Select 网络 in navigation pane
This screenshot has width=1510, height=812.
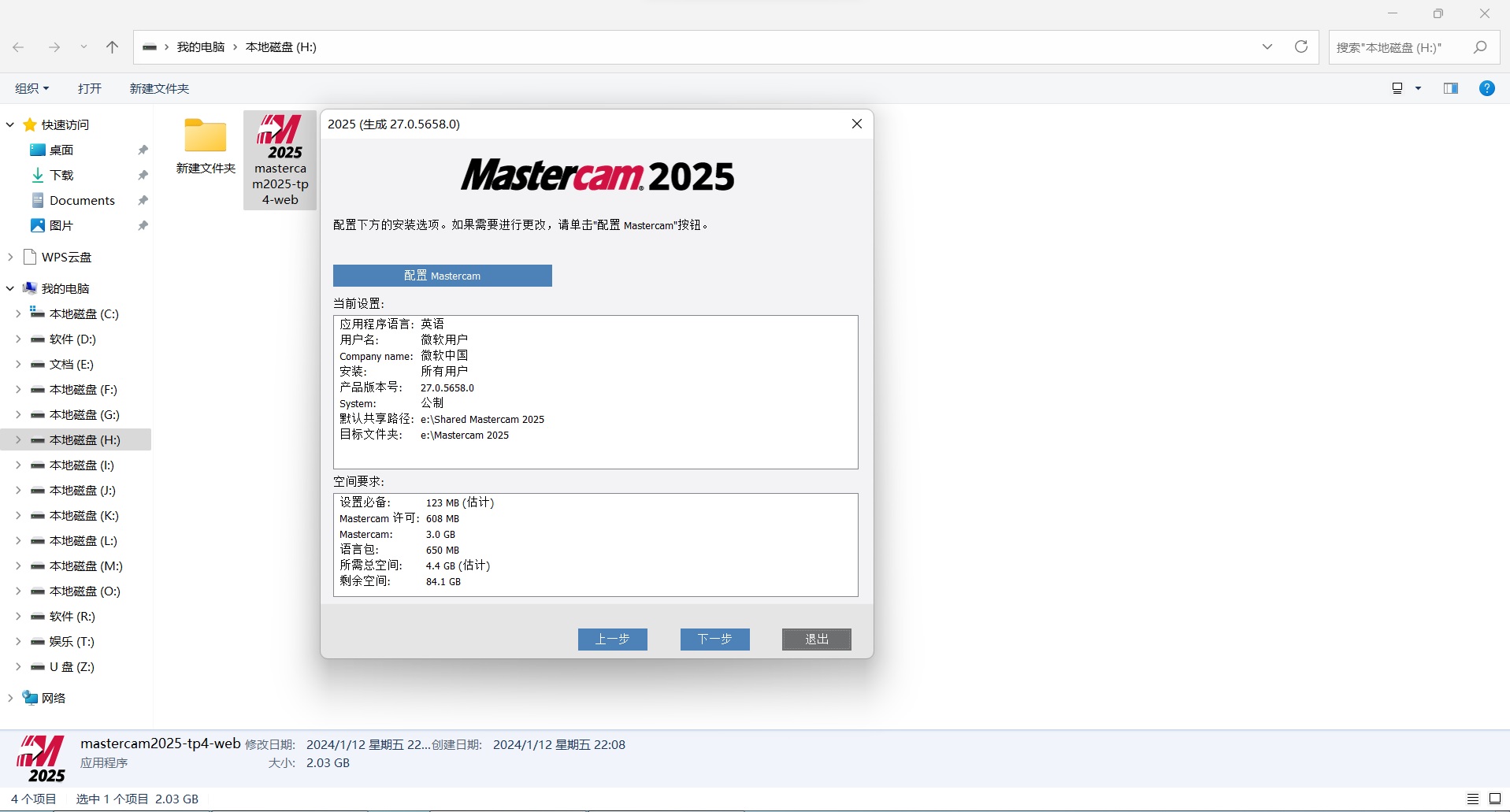(x=53, y=698)
